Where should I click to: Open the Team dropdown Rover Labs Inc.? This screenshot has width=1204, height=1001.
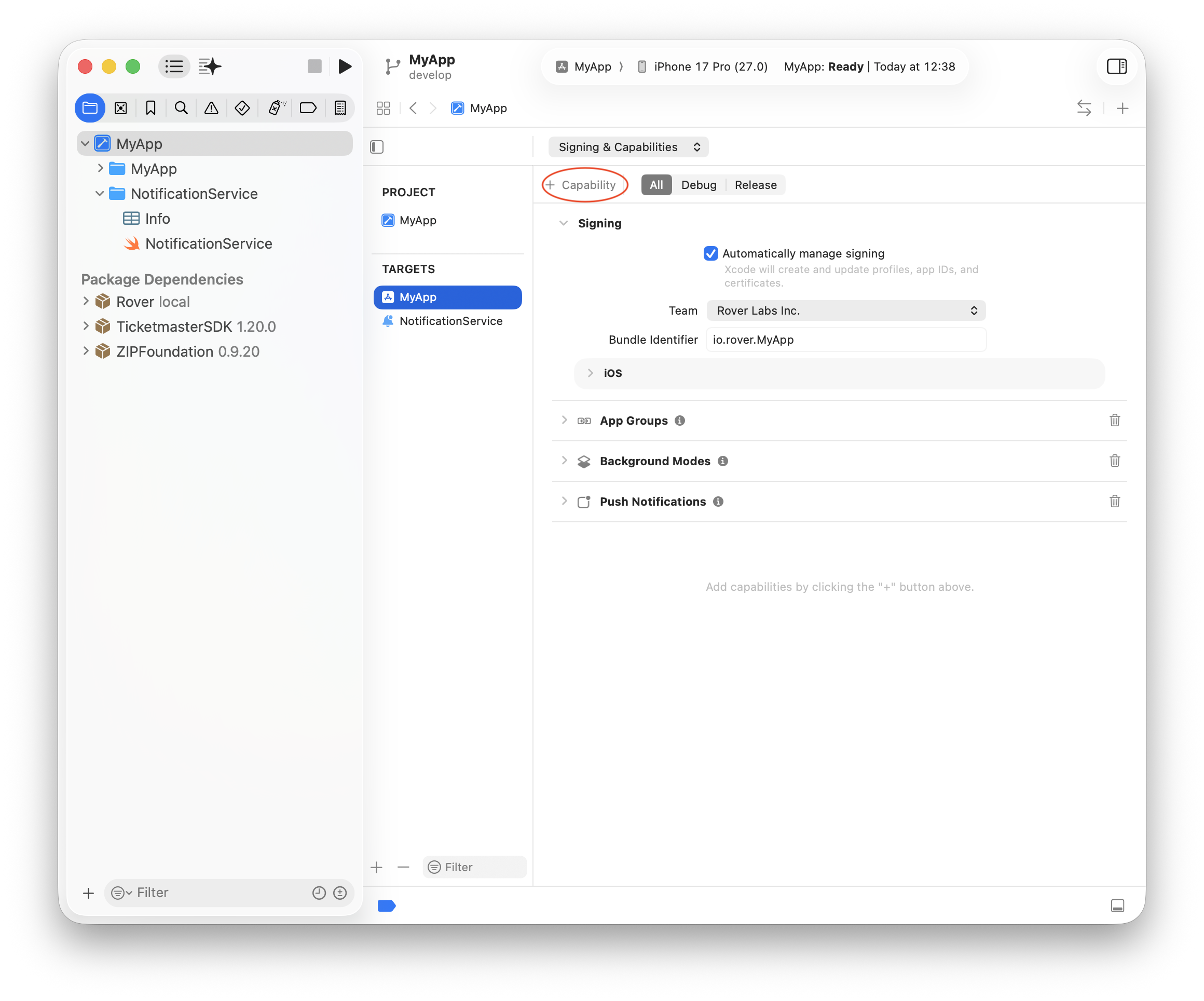[x=846, y=310]
